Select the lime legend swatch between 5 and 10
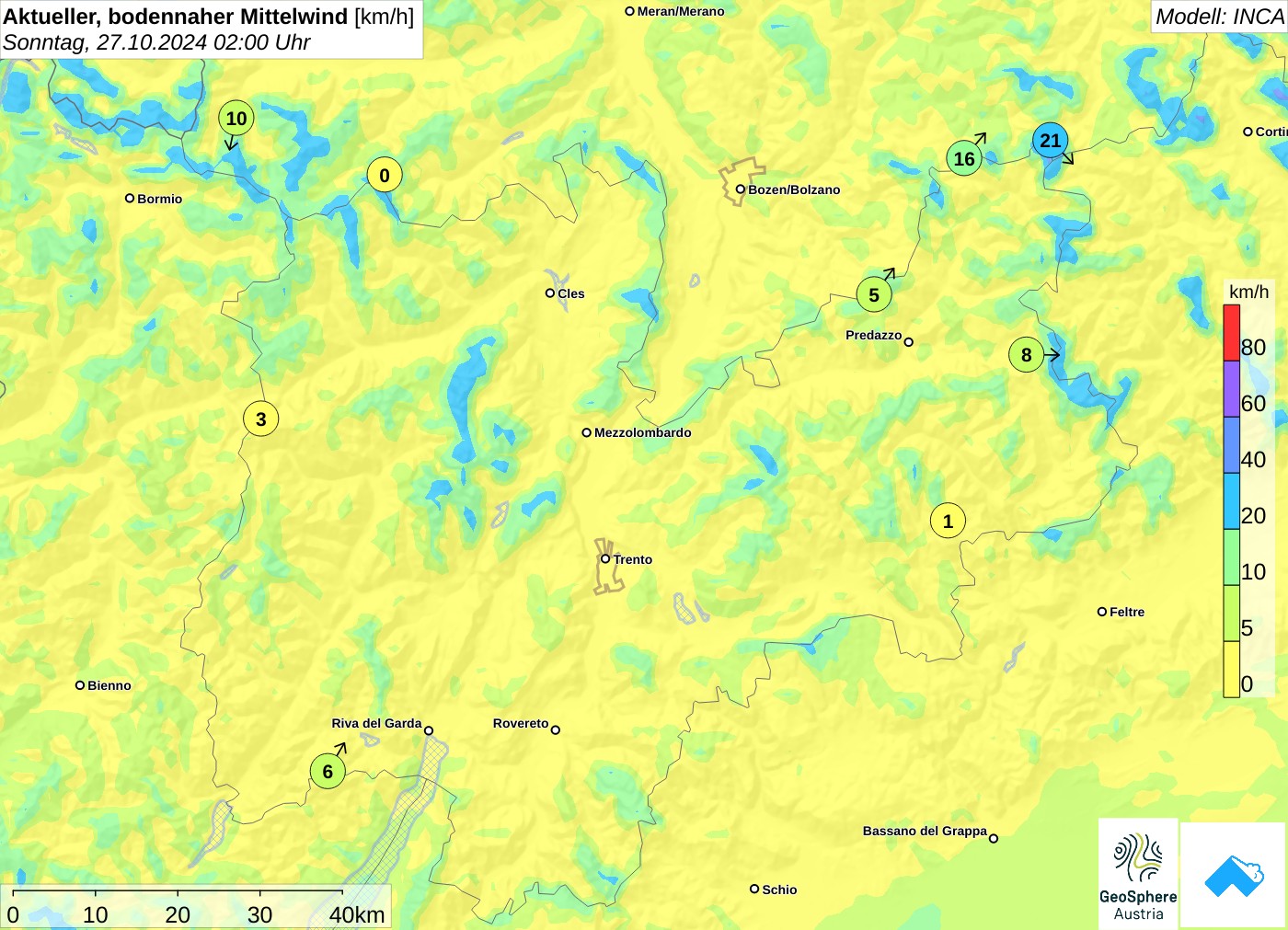 pyautogui.click(x=1231, y=614)
